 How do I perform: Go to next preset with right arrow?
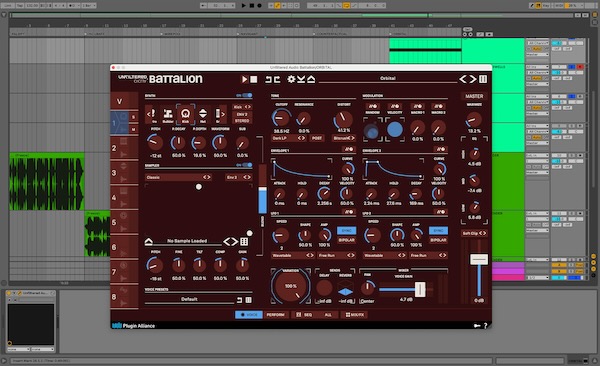[x=473, y=79]
